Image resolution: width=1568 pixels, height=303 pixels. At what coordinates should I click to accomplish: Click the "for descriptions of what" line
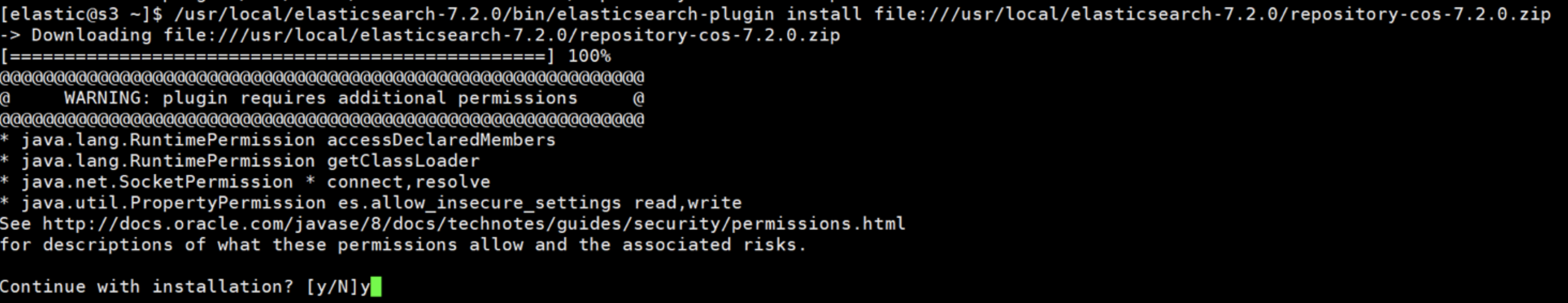402,245
